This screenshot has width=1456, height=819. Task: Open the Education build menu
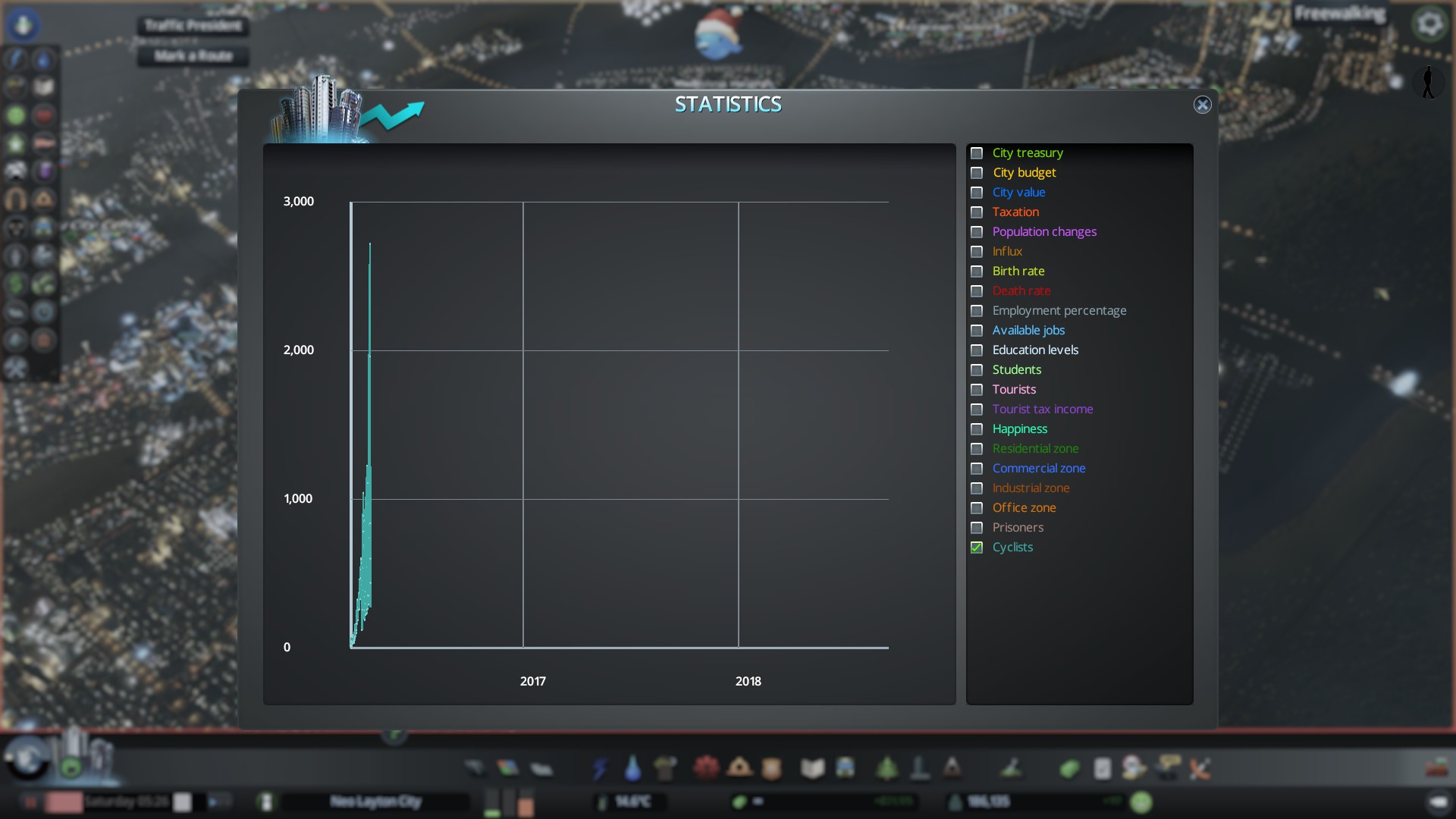(812, 768)
